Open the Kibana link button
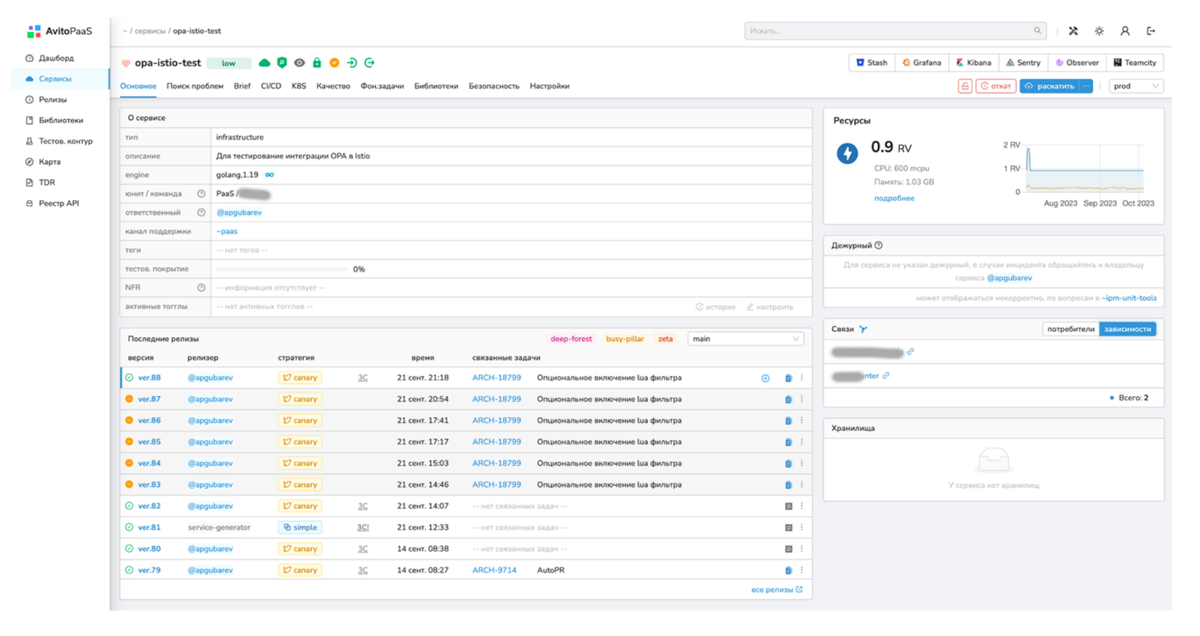Image resolution: width=1200 pixels, height=636 pixels. coord(974,62)
